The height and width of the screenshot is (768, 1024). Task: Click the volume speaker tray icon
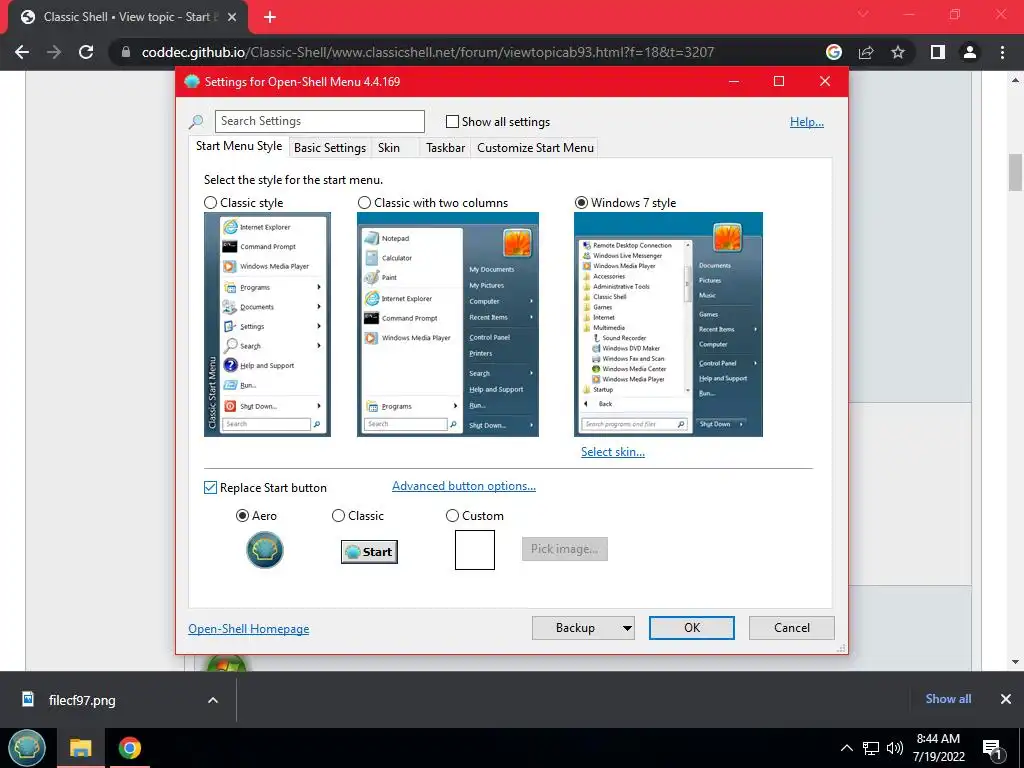tap(895, 748)
